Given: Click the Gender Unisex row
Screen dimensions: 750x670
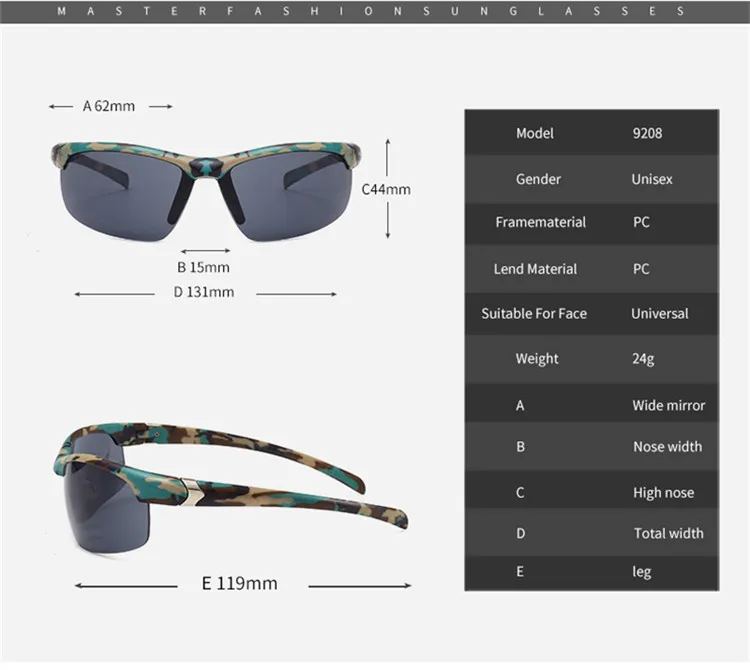Looking at the screenshot, I should coord(592,179).
